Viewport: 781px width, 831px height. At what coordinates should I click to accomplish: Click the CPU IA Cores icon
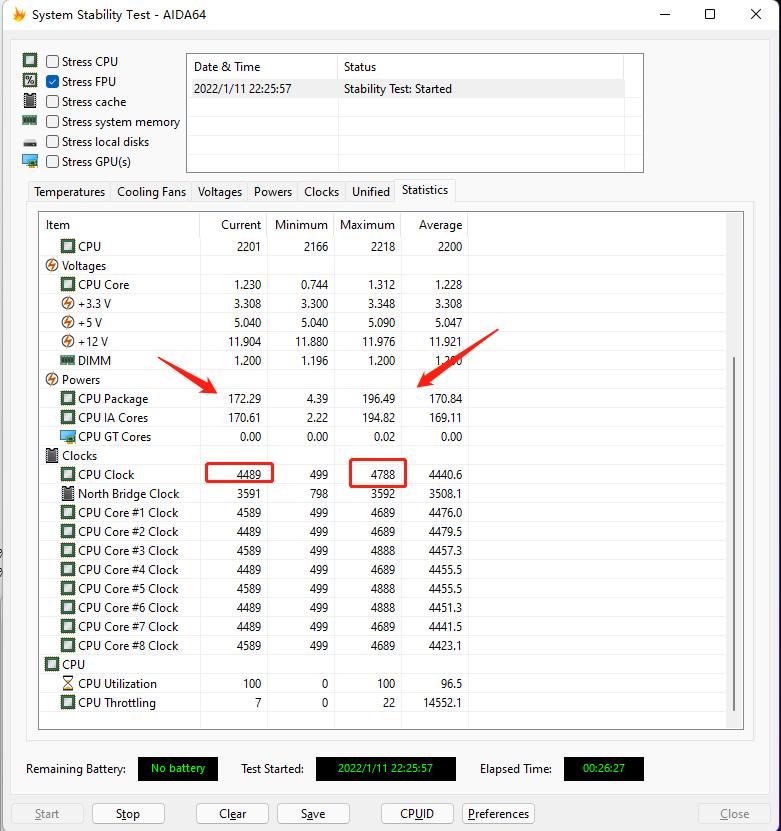[x=68, y=417]
